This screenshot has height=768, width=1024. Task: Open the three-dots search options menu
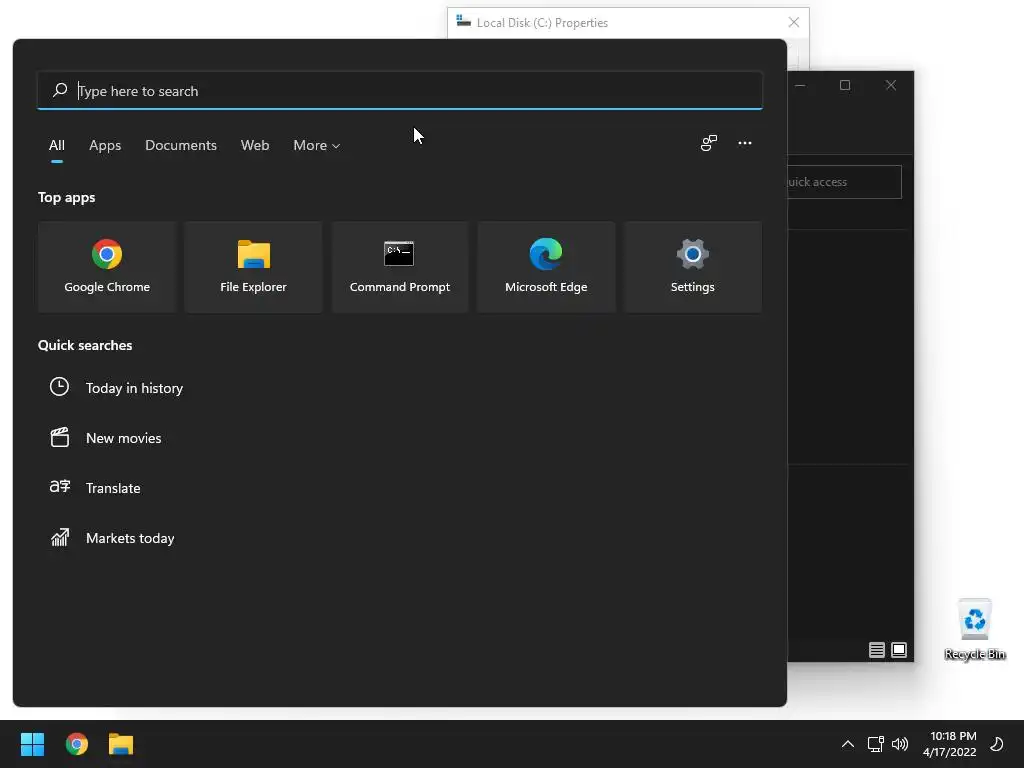point(744,143)
